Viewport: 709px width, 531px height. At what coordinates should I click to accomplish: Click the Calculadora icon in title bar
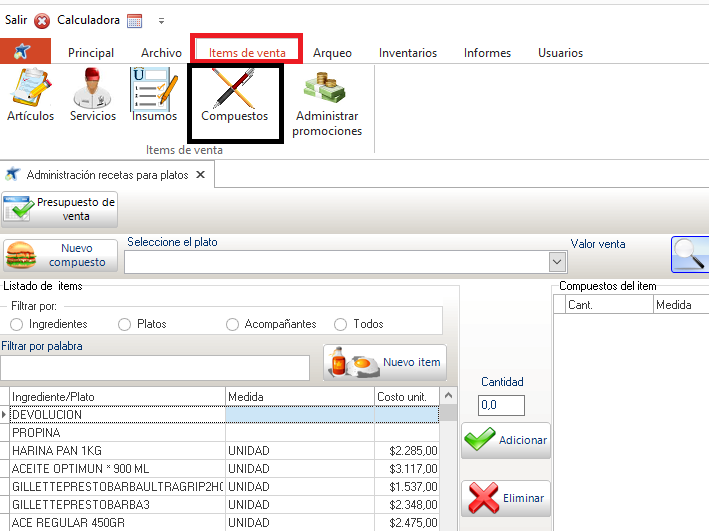135,20
